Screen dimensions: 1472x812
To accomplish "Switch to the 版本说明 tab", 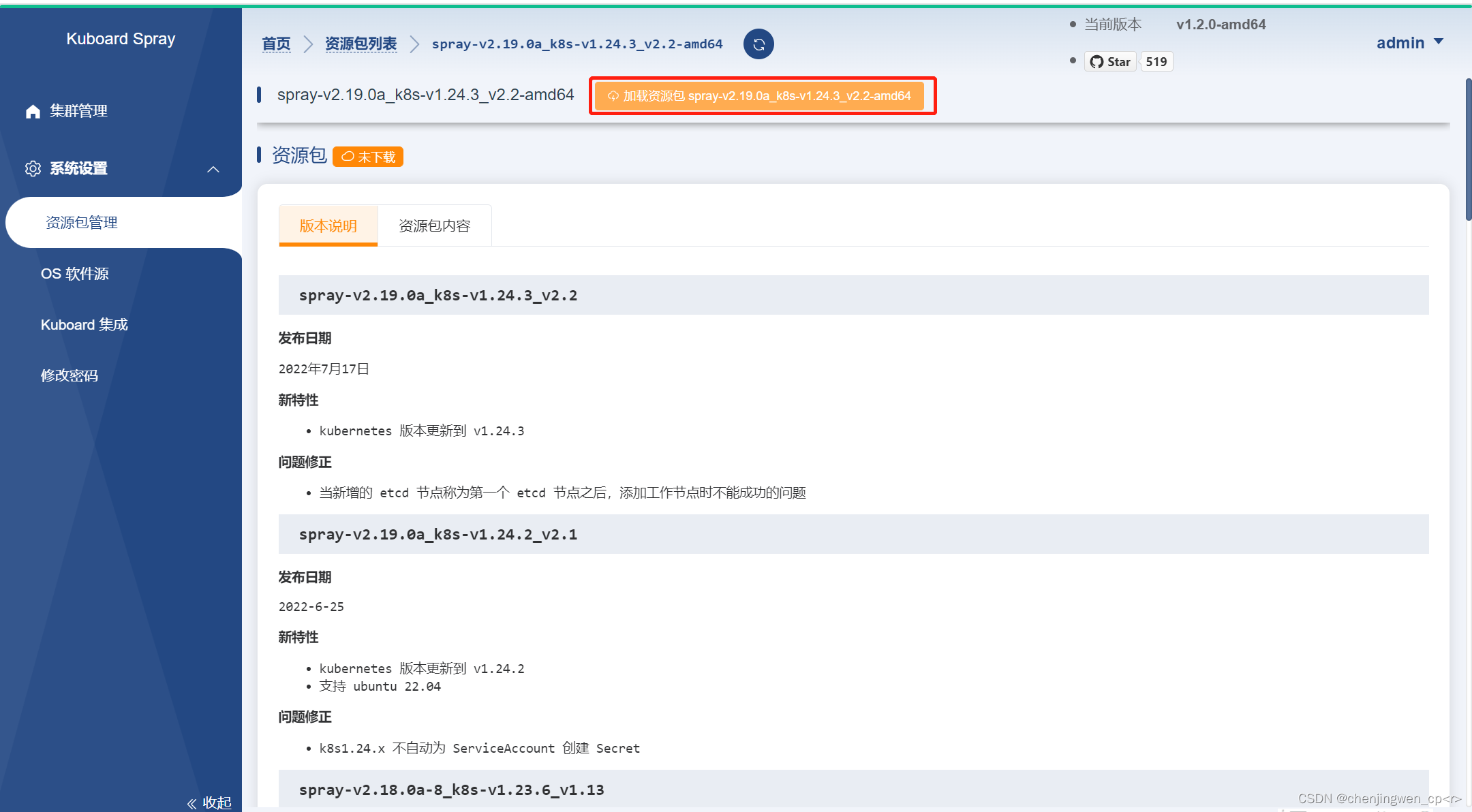I will pyautogui.click(x=328, y=225).
